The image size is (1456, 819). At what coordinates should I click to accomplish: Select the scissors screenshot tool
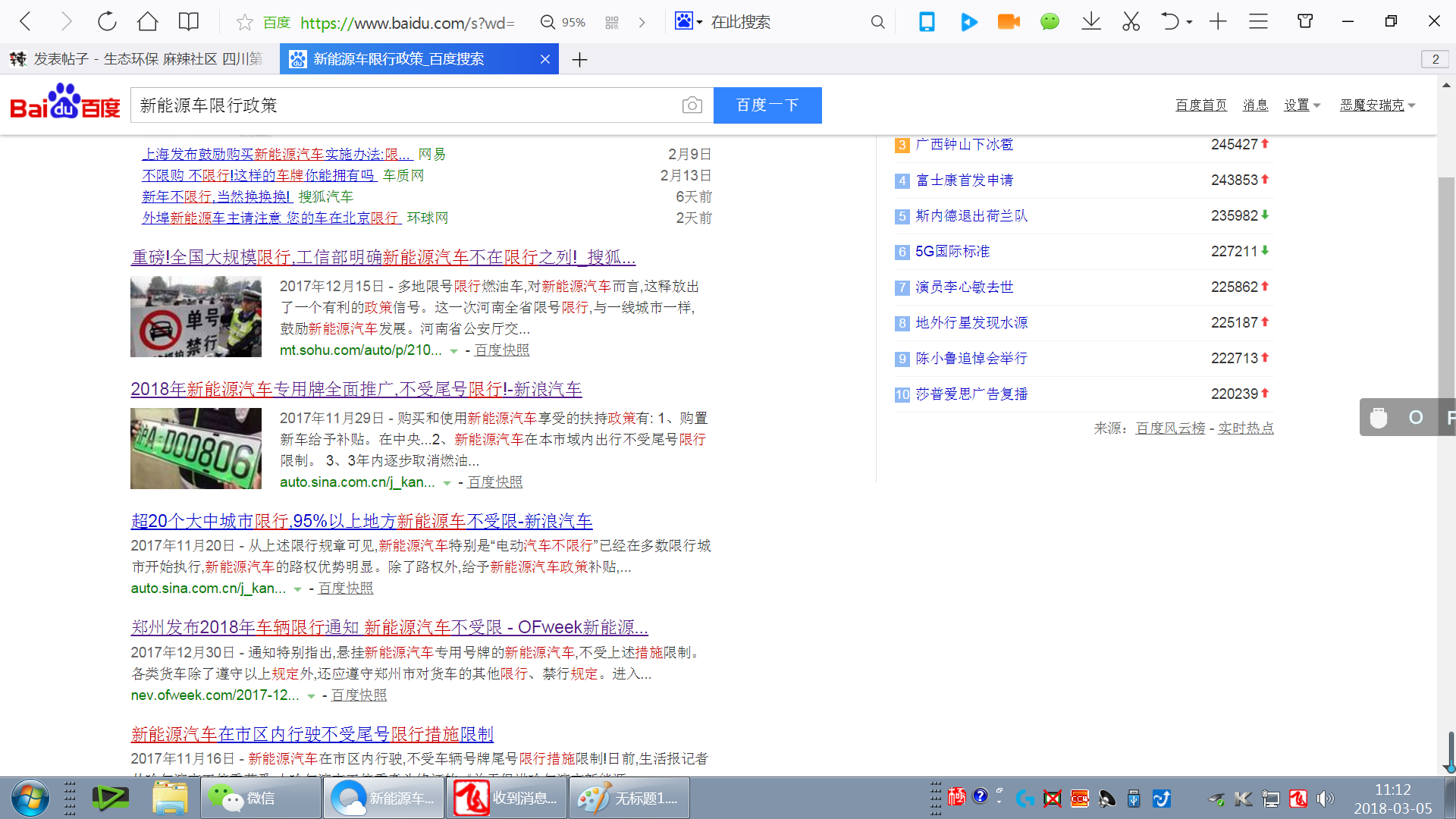tap(1131, 22)
